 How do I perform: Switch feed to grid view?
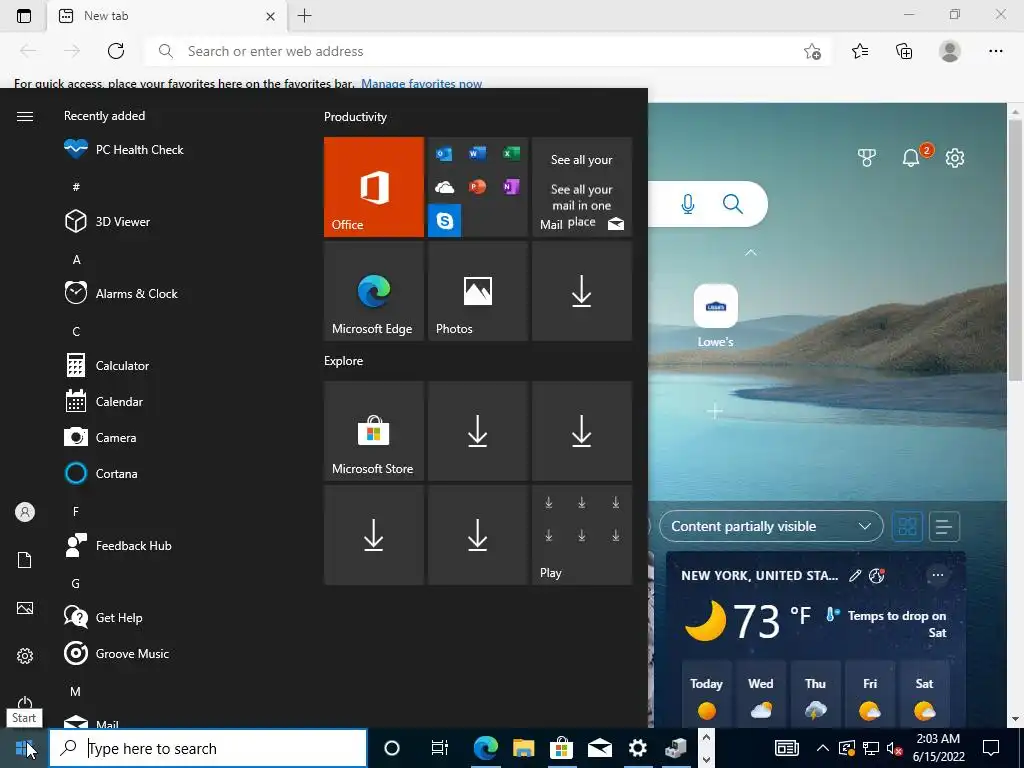tap(907, 526)
